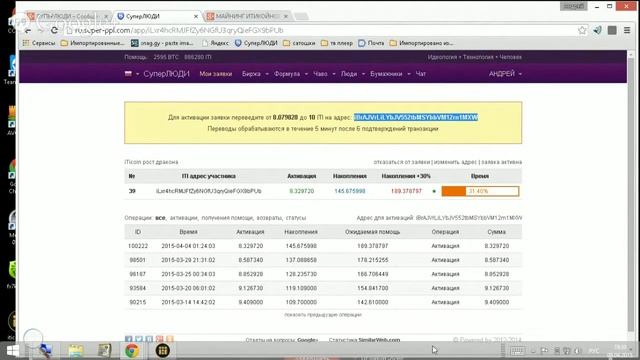Filter operations by все
The image size is (640, 360).
[x=160, y=218]
